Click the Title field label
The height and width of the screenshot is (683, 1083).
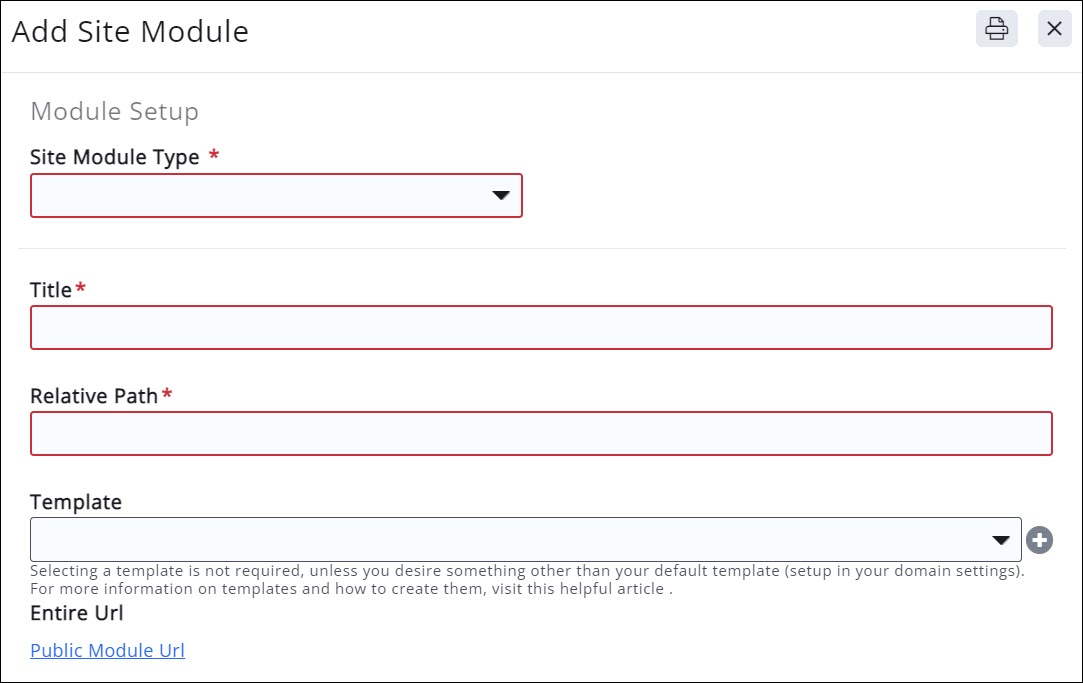(x=51, y=290)
